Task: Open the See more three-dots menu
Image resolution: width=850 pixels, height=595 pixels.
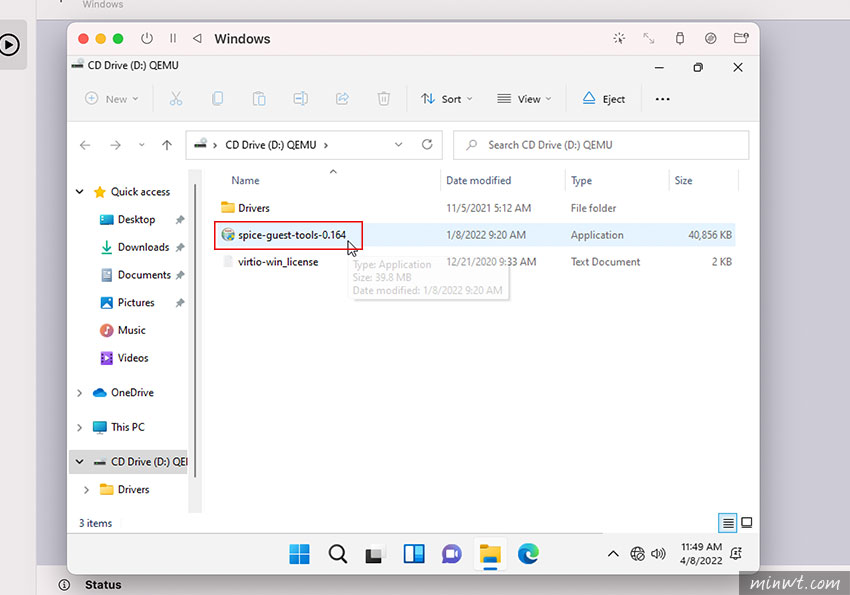Action: tap(662, 99)
